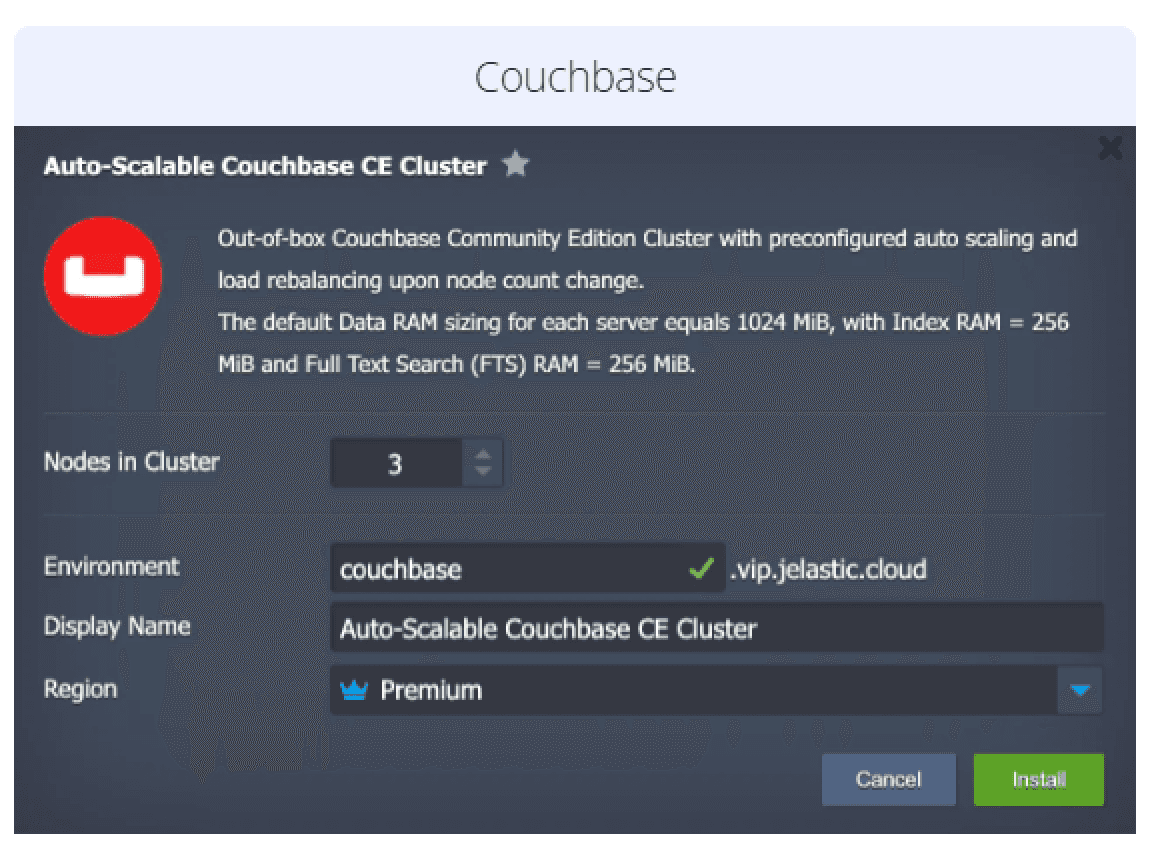Select the Premium region combo box
Viewport: 1150px width, 850px height.
tap(700, 690)
